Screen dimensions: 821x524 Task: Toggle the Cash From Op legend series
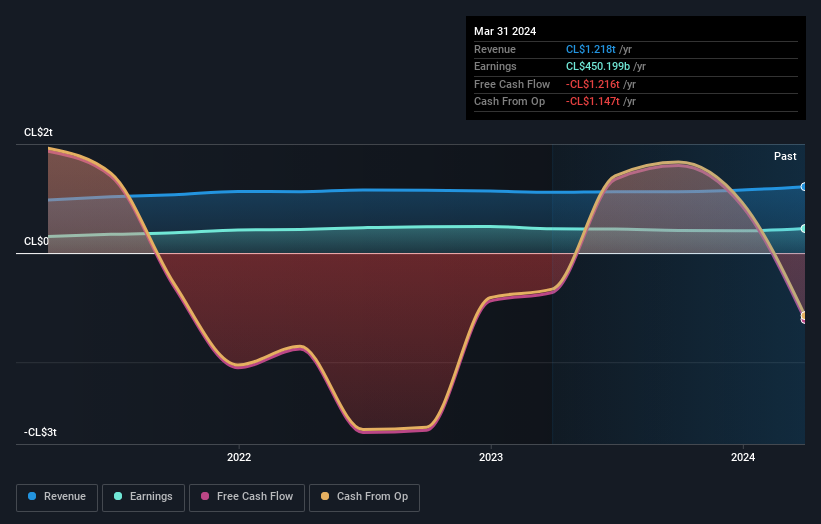point(364,497)
